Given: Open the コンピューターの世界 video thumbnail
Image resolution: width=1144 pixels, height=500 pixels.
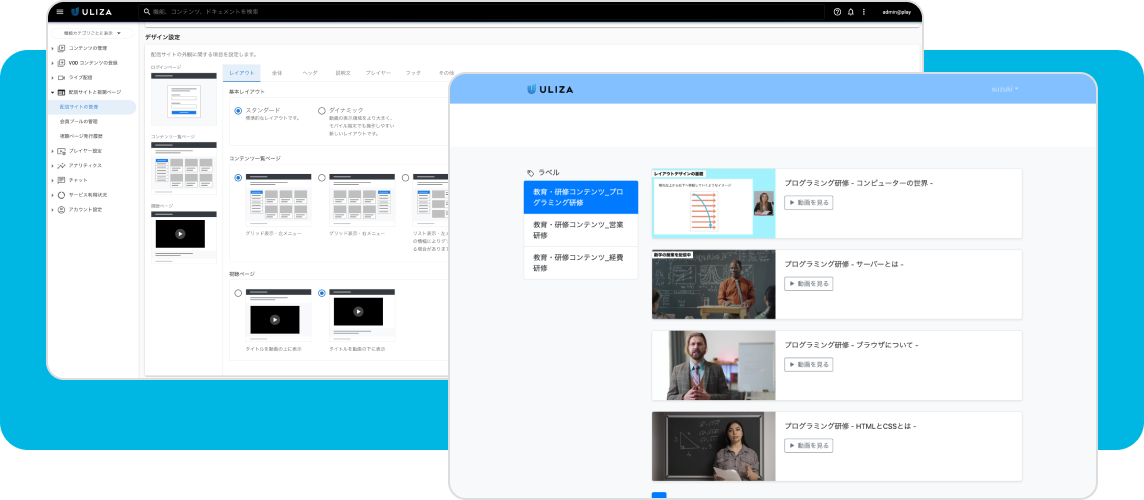Looking at the screenshot, I should [714, 203].
